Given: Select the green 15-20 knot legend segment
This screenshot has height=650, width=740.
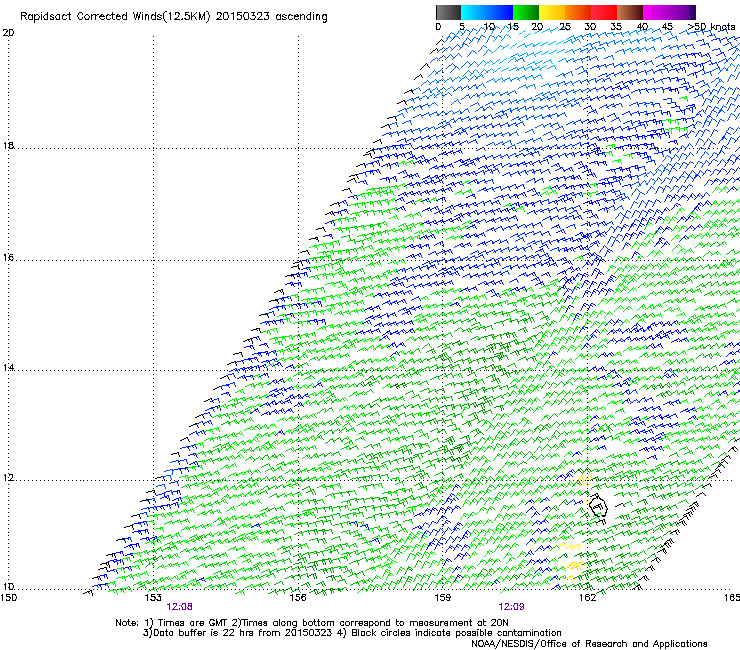Looking at the screenshot, I should 526,12.
